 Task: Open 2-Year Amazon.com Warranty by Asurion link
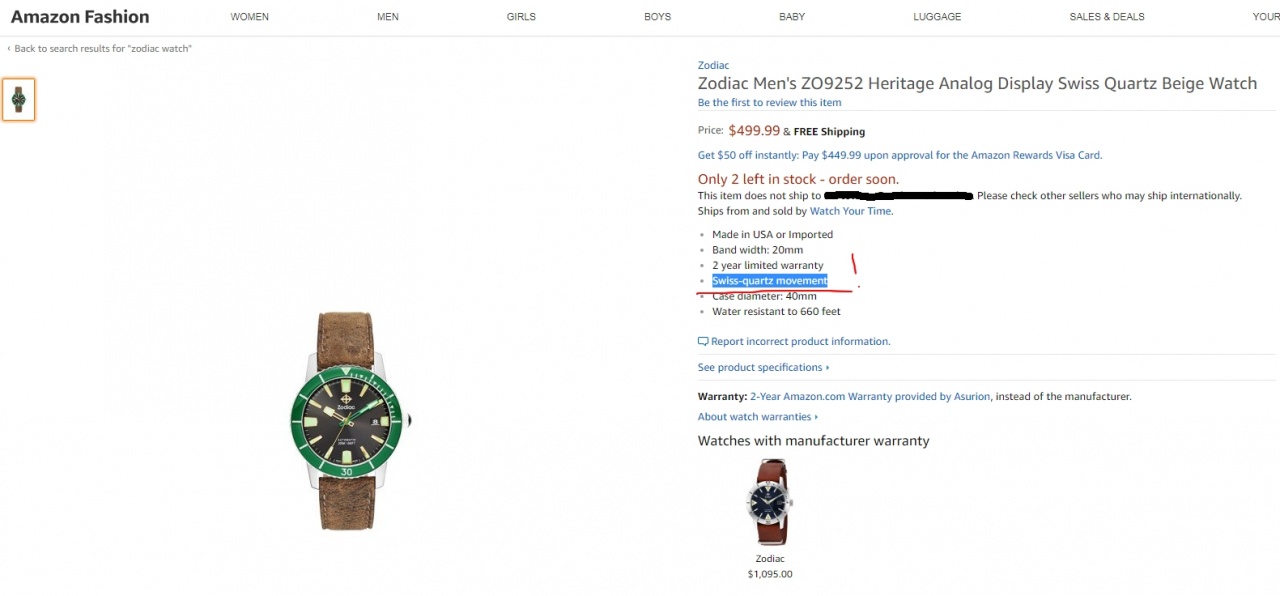coord(869,397)
